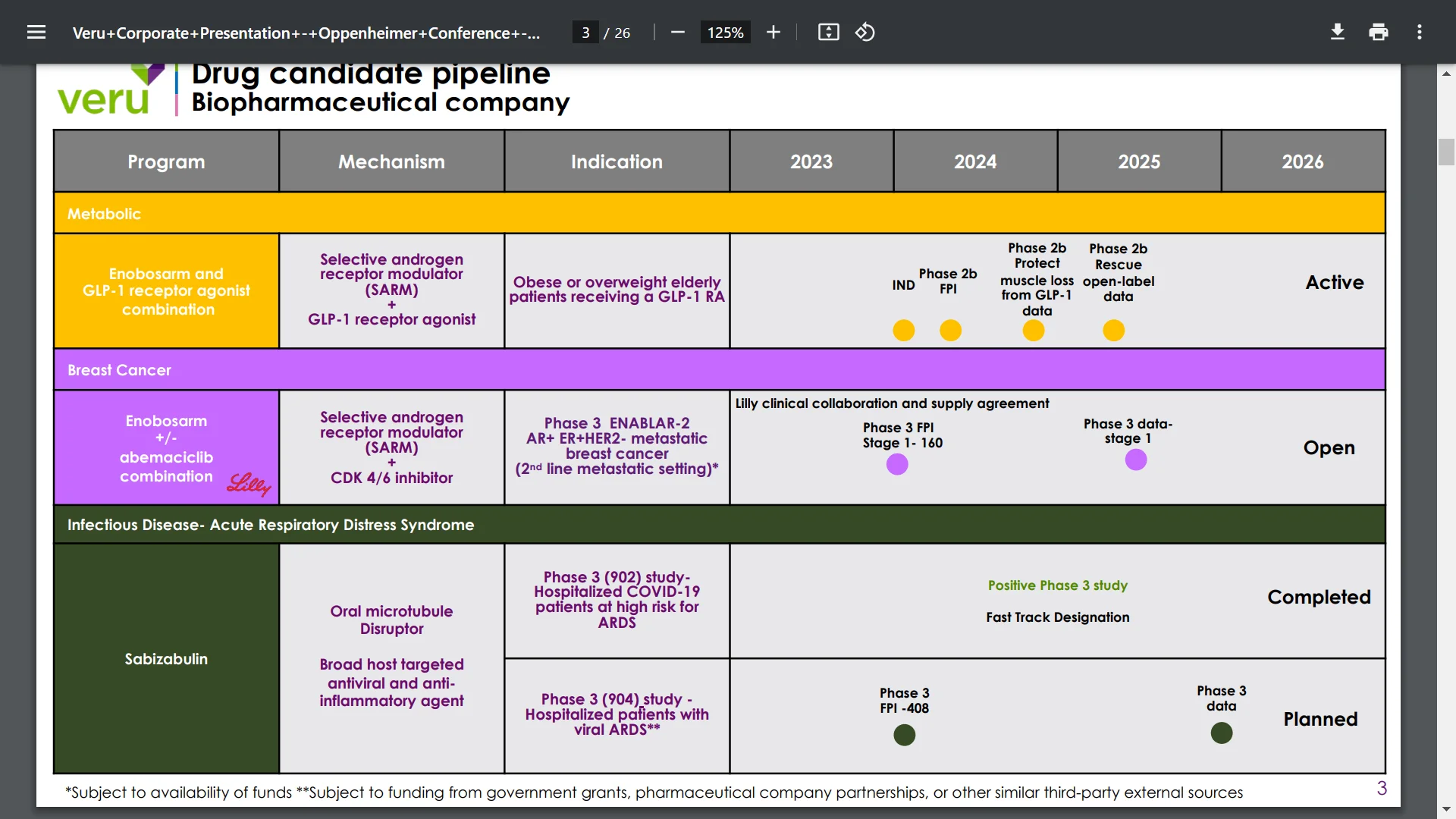The width and height of the screenshot is (1456, 819).
Task: Click 'Enobosarm and GLP-1 receptor agonist' cell
Action: click(166, 291)
